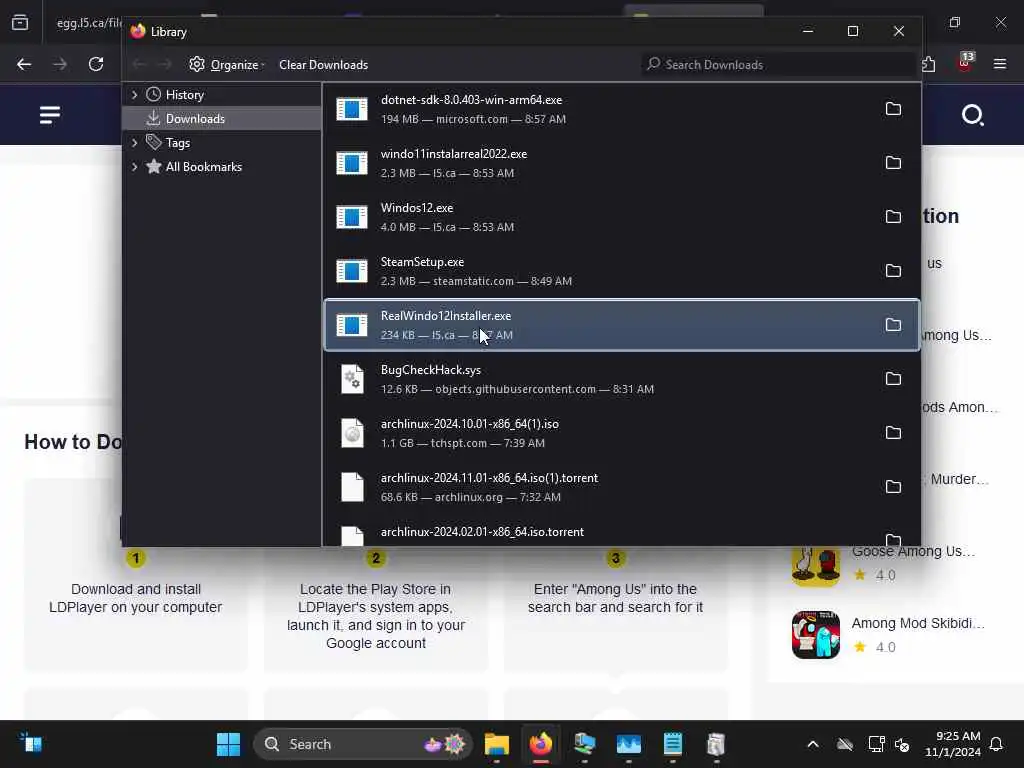Select Downloads in the Library sidebar

tap(222, 118)
